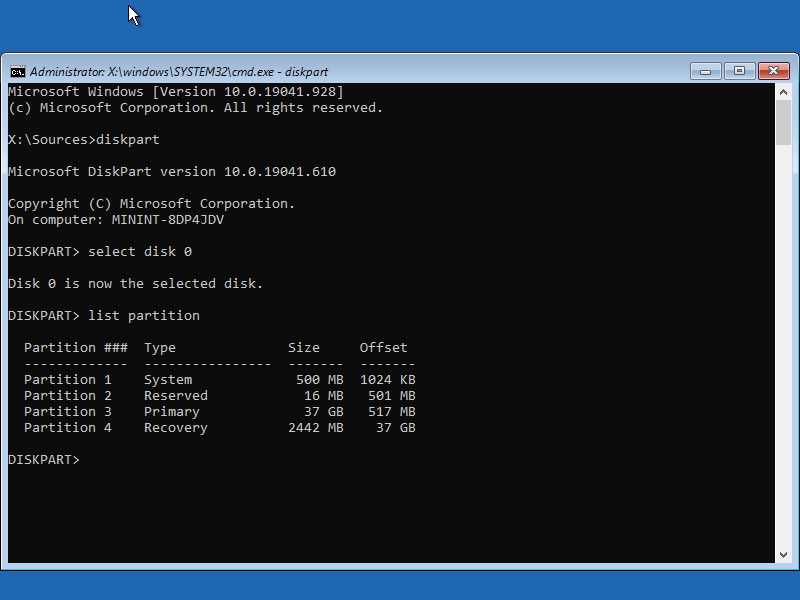Click the final empty 'DISKPART>' prompt

point(44,460)
